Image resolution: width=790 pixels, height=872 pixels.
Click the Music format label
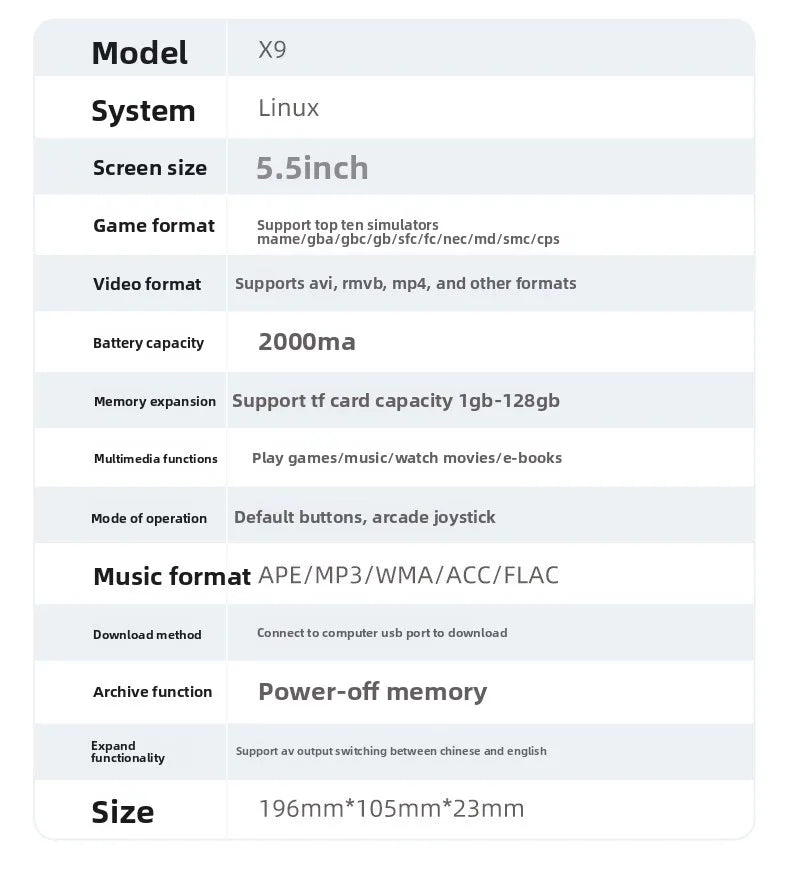[171, 576]
